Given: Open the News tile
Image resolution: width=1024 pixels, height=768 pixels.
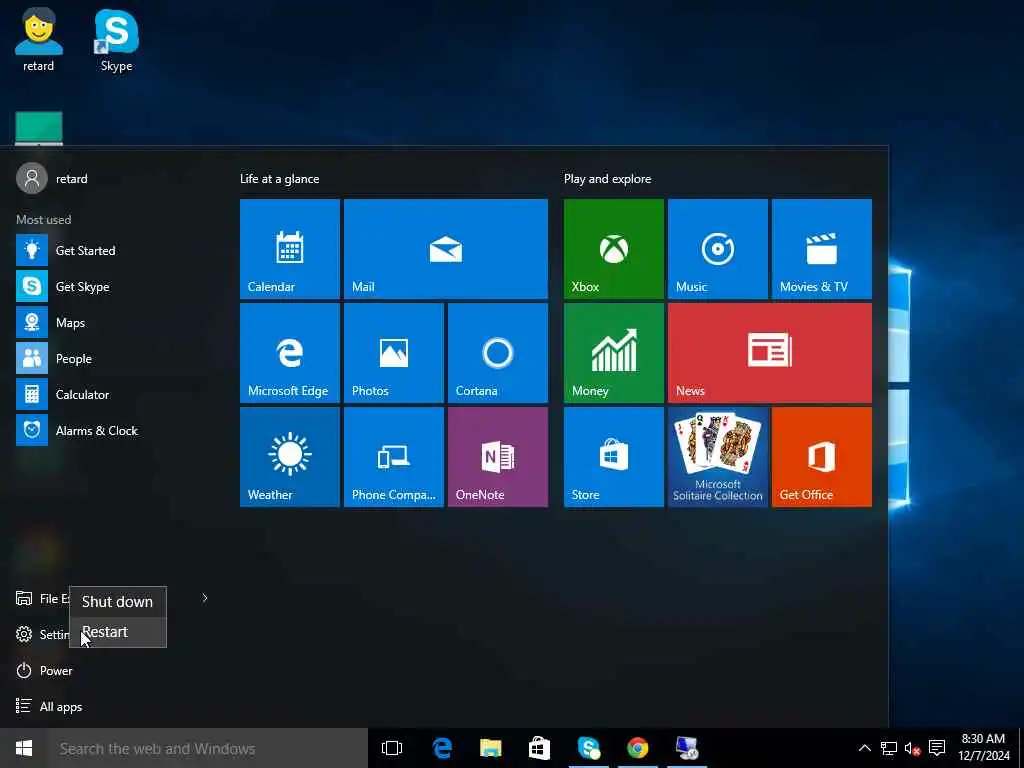Looking at the screenshot, I should pyautogui.click(x=770, y=353).
